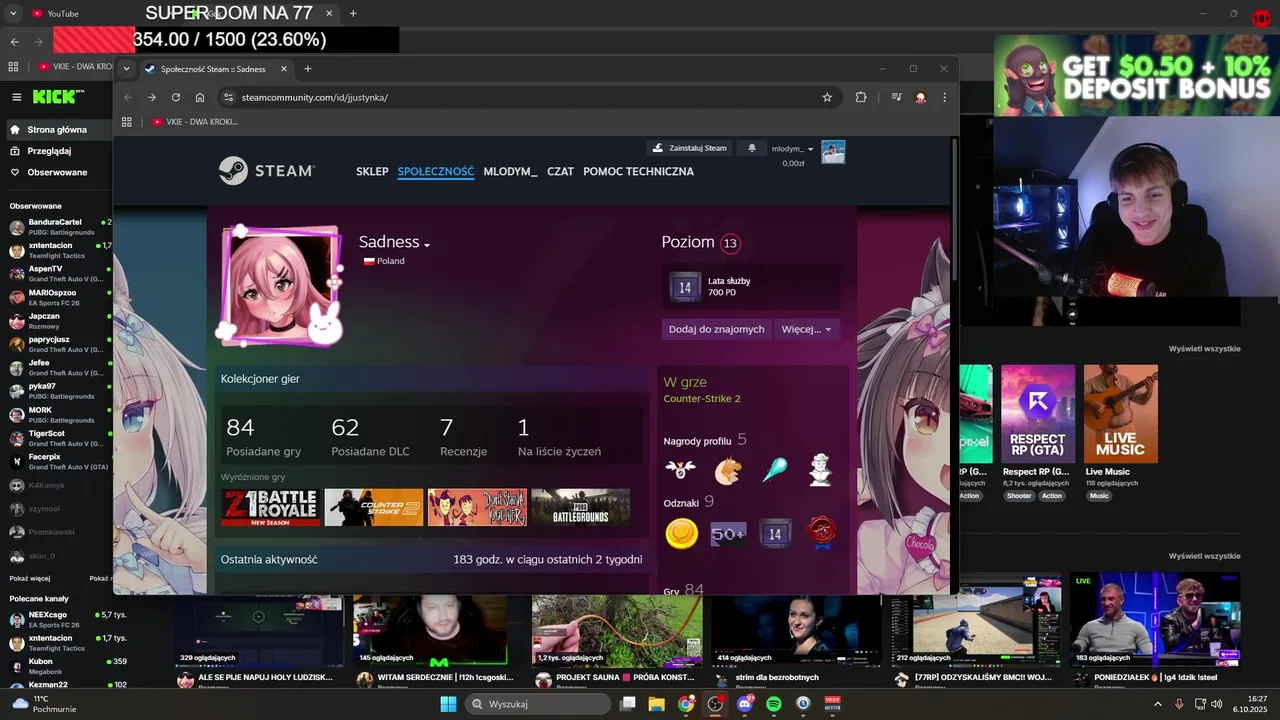Toggle the Kick sidebar hamburger menu

pyautogui.click(x=17, y=97)
